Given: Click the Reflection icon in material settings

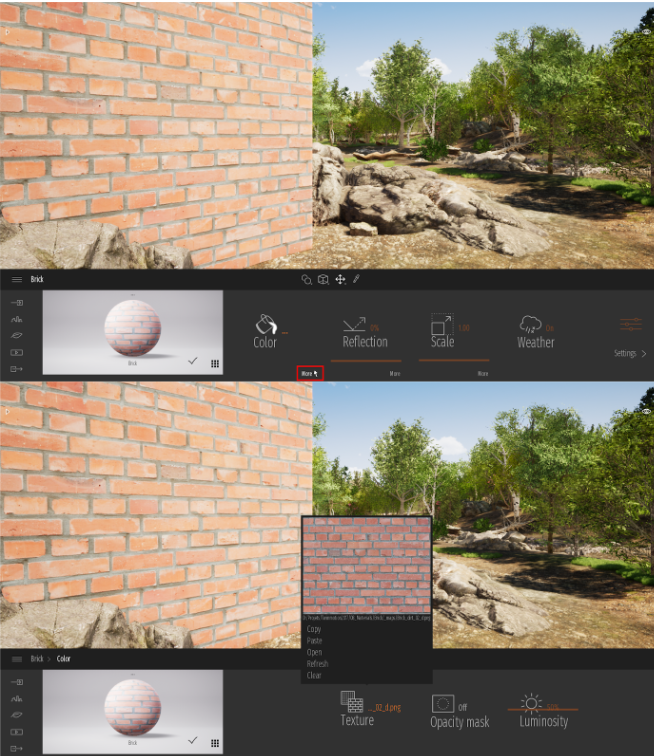Looking at the screenshot, I should coord(353,324).
